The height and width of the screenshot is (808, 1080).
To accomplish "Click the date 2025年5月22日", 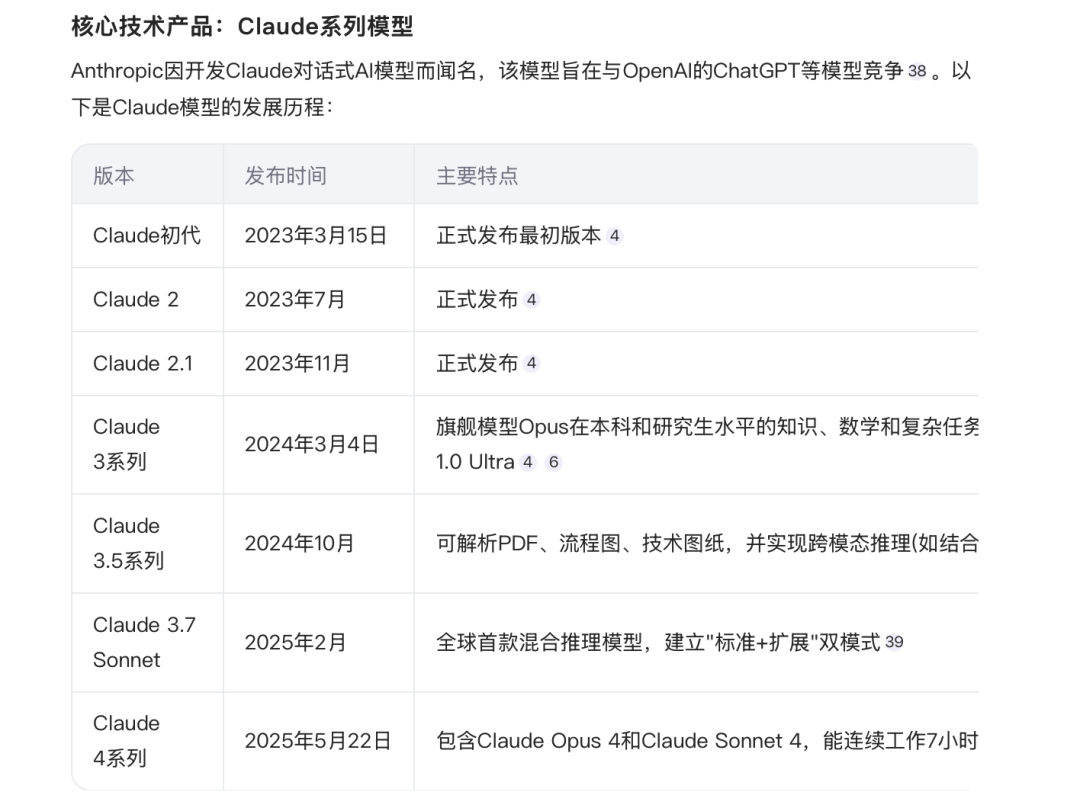I will click(318, 740).
